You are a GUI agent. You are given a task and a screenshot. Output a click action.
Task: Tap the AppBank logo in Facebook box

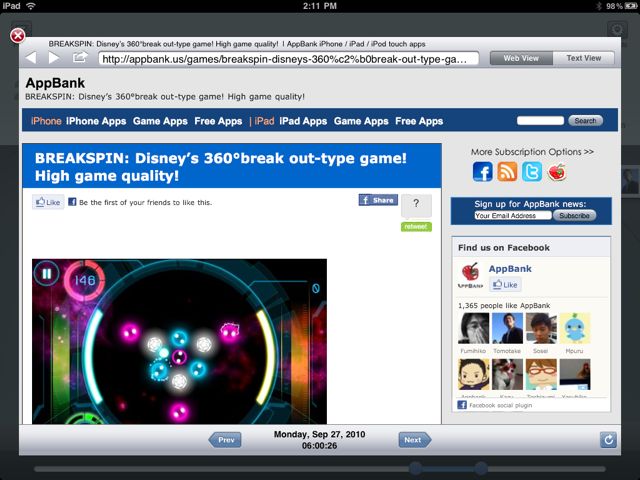470,276
